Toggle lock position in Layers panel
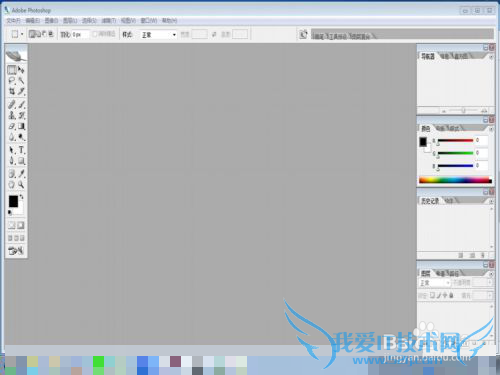The image size is (500, 375). coord(445,295)
